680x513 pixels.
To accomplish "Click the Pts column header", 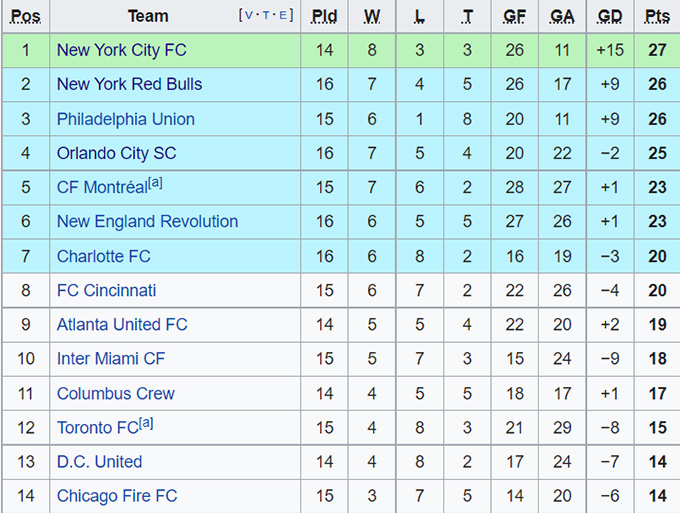I will point(657,16).
